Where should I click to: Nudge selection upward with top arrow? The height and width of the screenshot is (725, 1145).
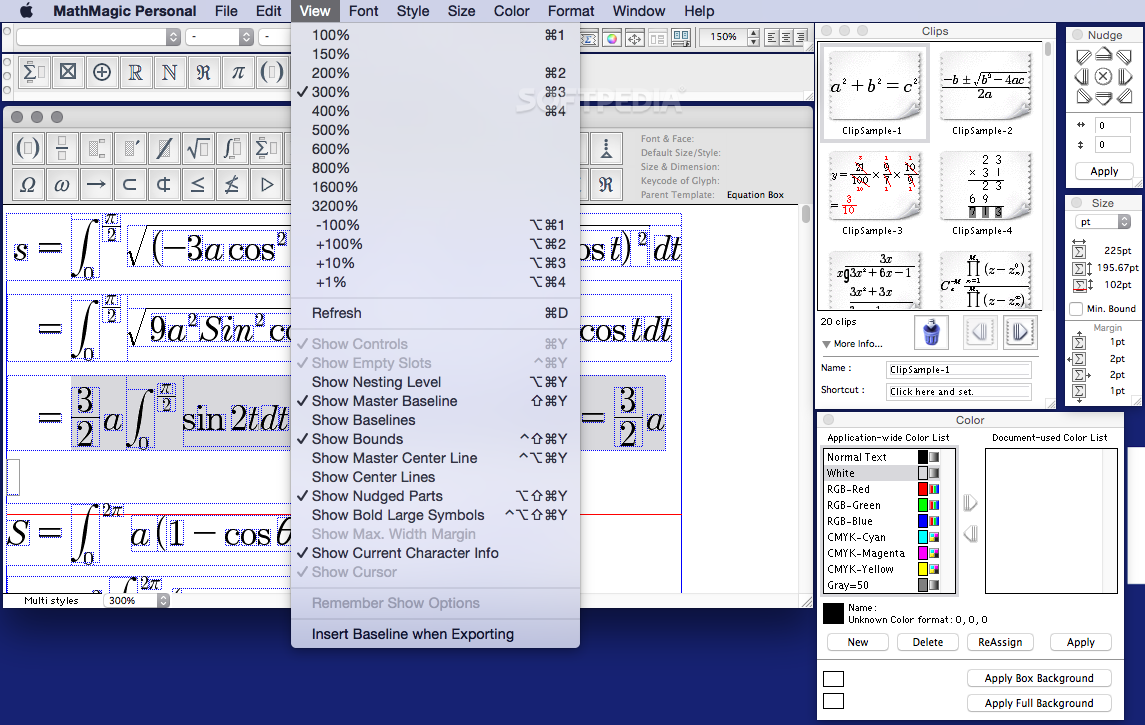click(1103, 55)
